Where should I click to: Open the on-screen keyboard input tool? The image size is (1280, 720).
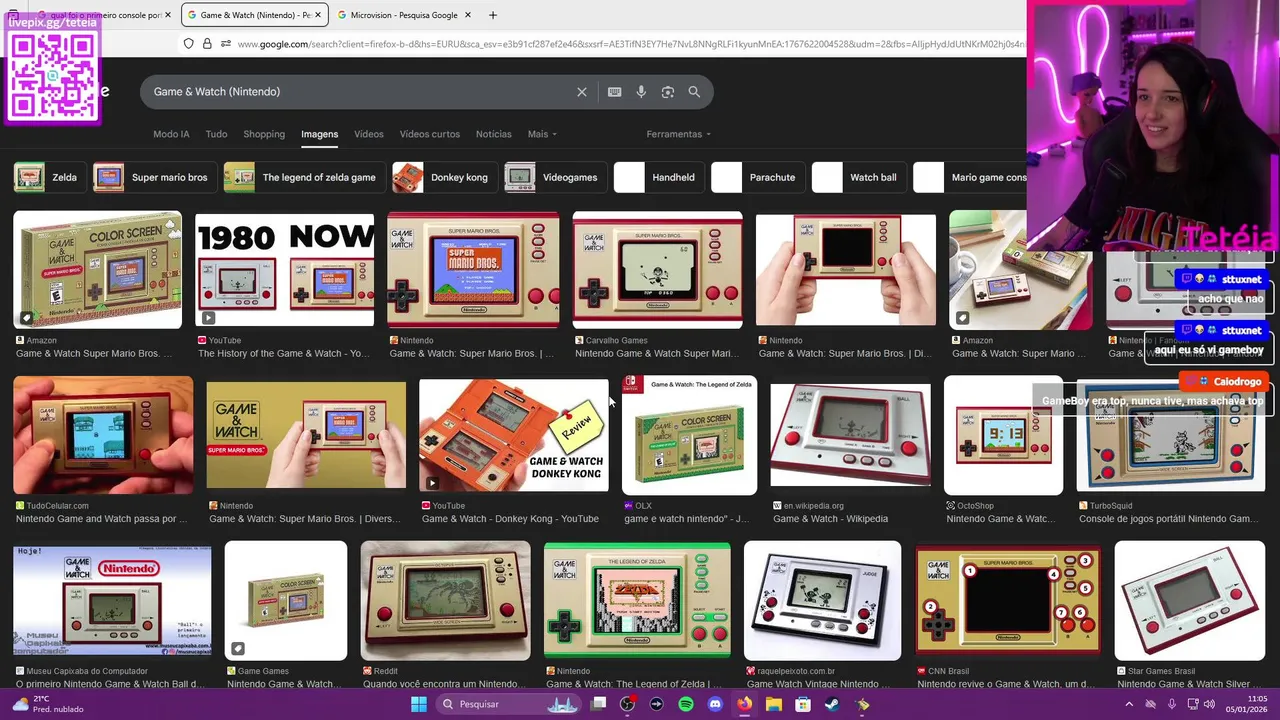pyautogui.click(x=615, y=92)
